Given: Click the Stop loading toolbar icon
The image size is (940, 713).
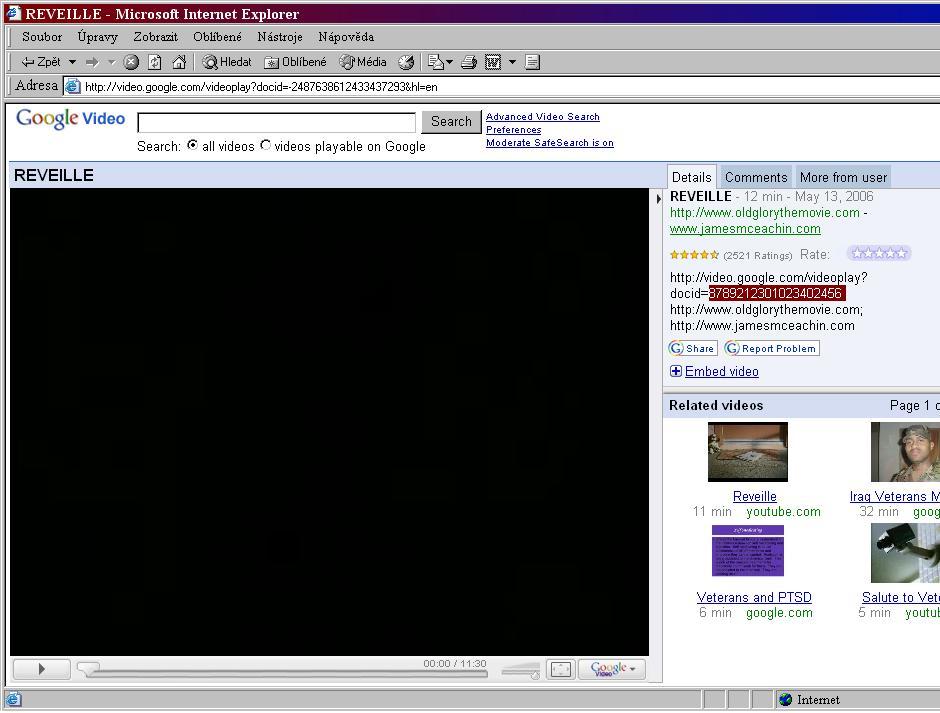Looking at the screenshot, I should (x=131, y=62).
